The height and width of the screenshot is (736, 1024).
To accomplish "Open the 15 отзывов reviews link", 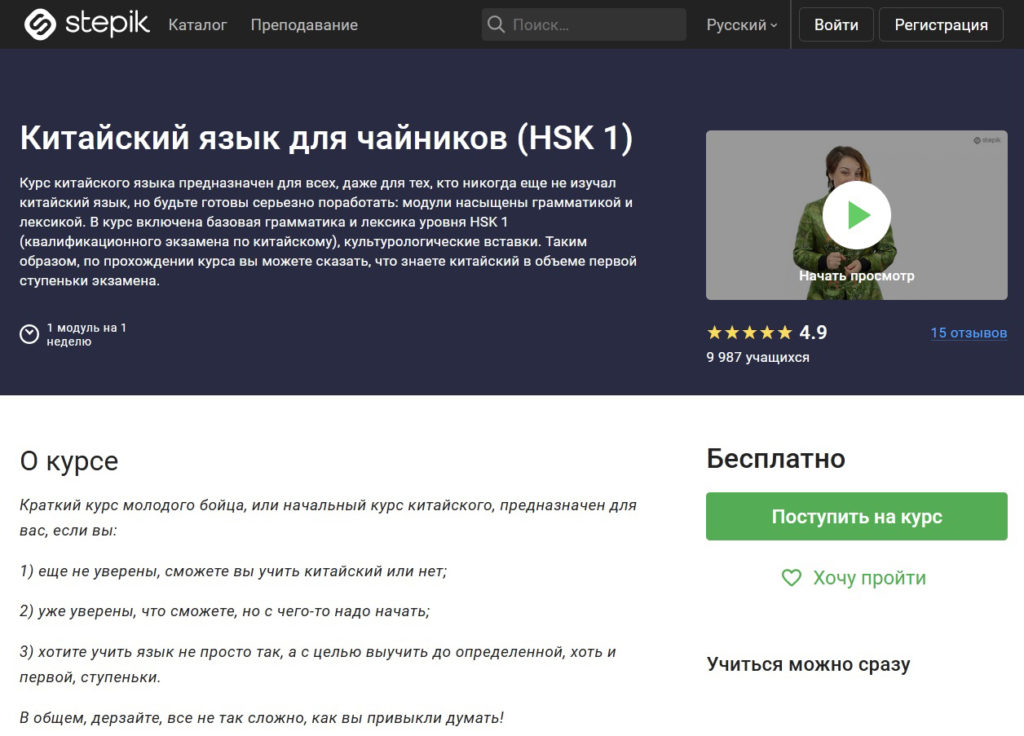I will 968,333.
